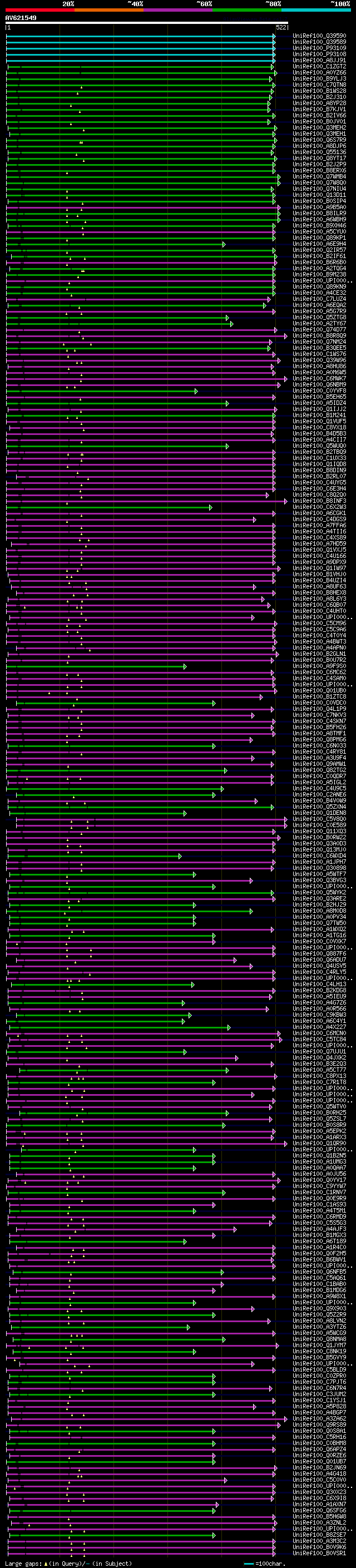Select the UniRef100_B8ZSE7 entry
Viewport: 356px width, 1568px height.
319,1535
